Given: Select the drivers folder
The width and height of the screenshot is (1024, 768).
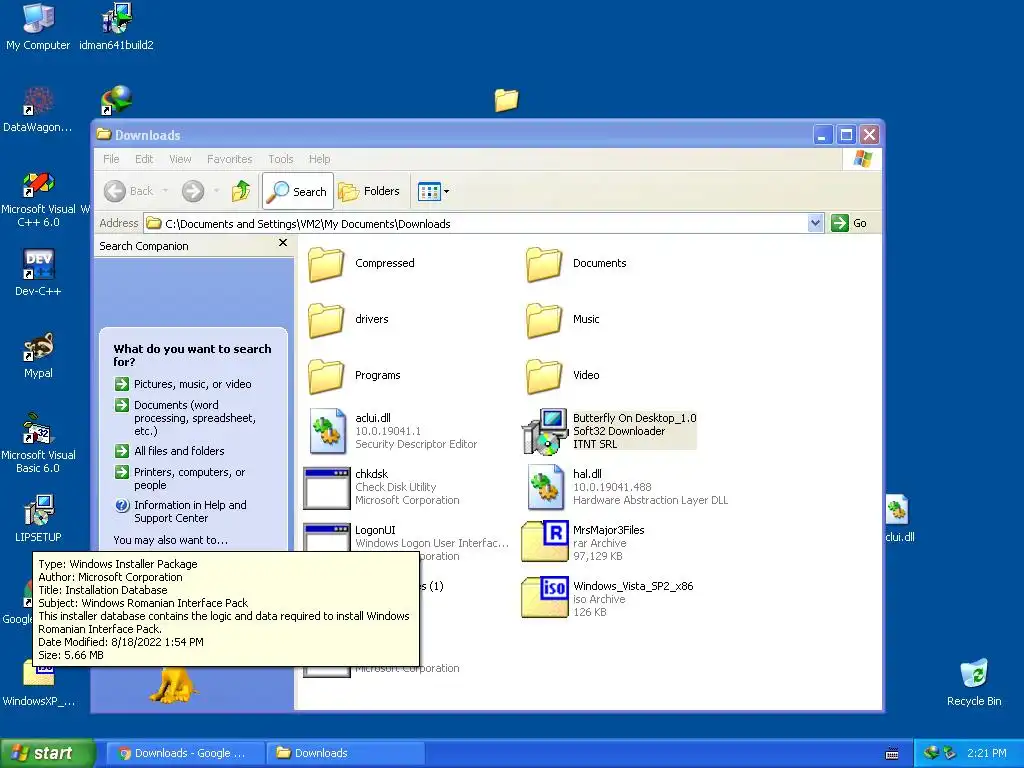Looking at the screenshot, I should click(348, 319).
